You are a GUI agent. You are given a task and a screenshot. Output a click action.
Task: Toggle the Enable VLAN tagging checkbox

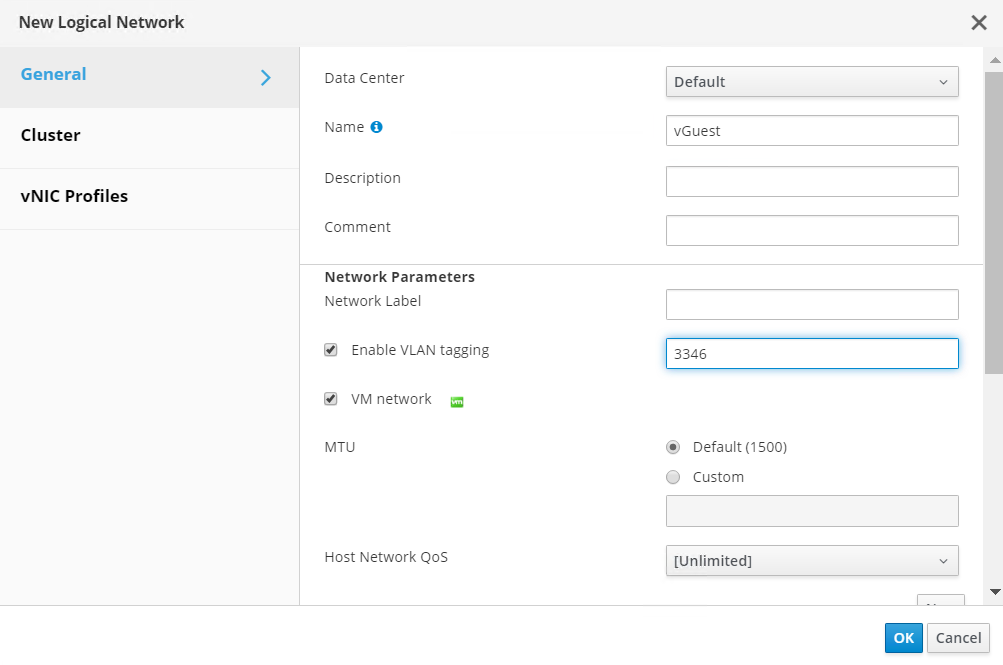(331, 350)
